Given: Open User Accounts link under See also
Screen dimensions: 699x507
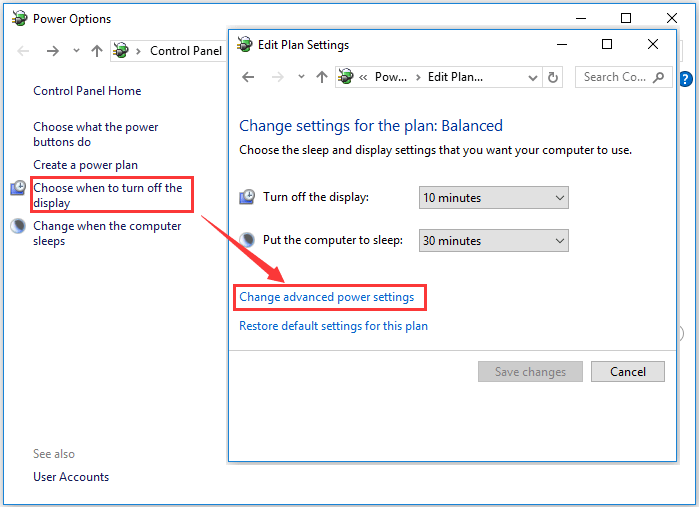Looking at the screenshot, I should point(71,477).
